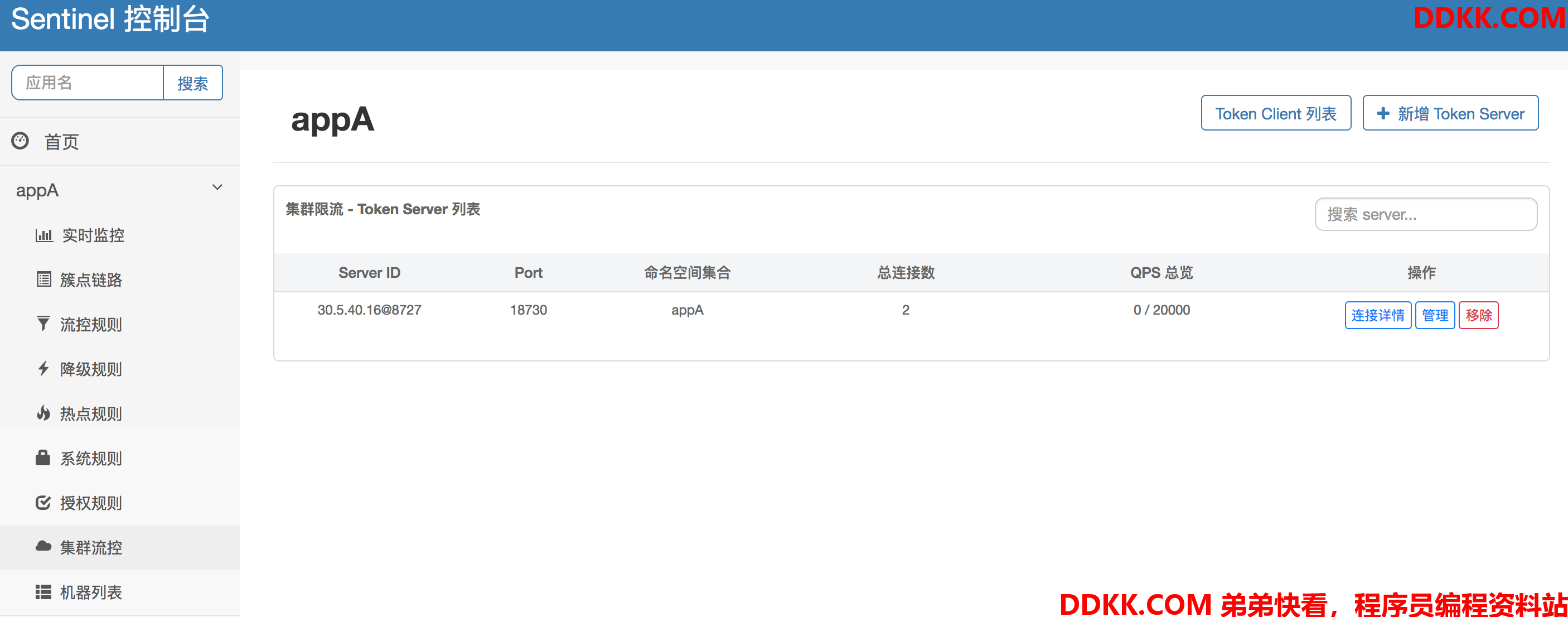Click namespace cell appA in table
Viewport: 1568px width, 617px height.
(687, 311)
